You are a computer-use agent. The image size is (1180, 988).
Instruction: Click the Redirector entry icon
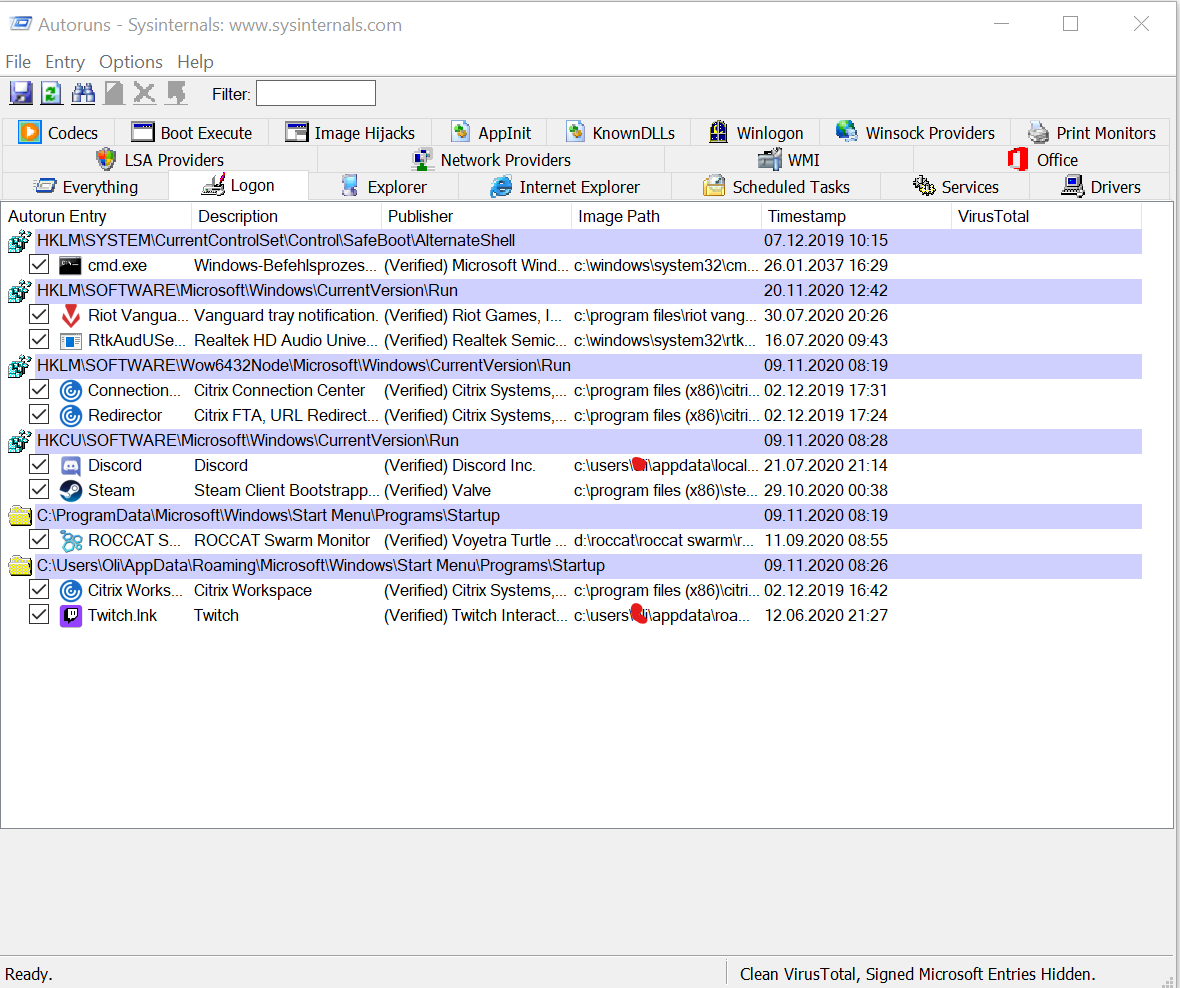pyautogui.click(x=71, y=415)
